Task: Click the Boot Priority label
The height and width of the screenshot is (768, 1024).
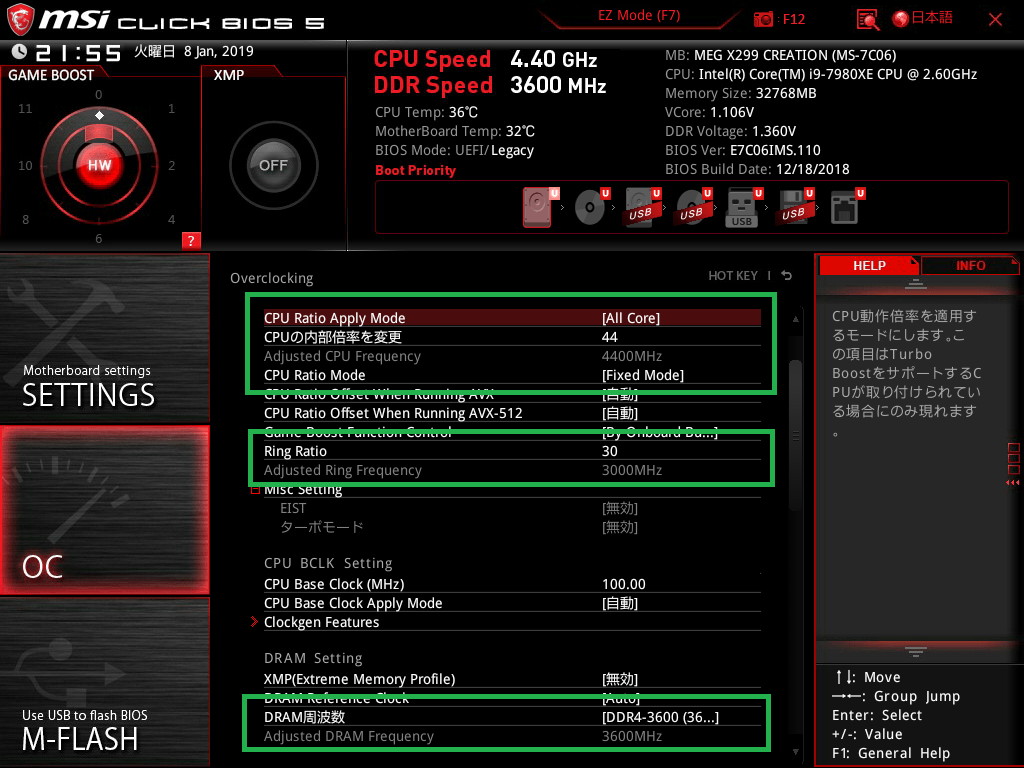Action: click(415, 170)
